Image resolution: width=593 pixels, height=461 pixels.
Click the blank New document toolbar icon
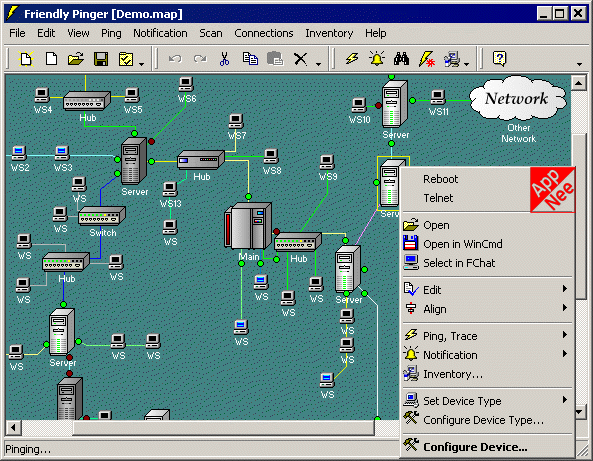tap(51, 59)
